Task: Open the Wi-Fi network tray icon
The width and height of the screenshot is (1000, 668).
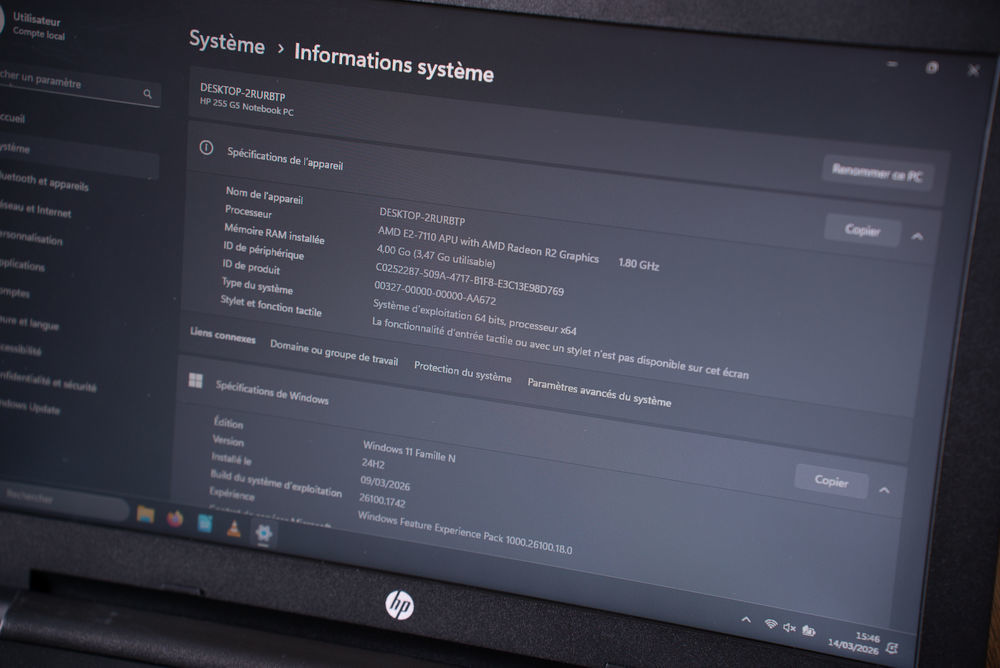Action: [x=770, y=624]
